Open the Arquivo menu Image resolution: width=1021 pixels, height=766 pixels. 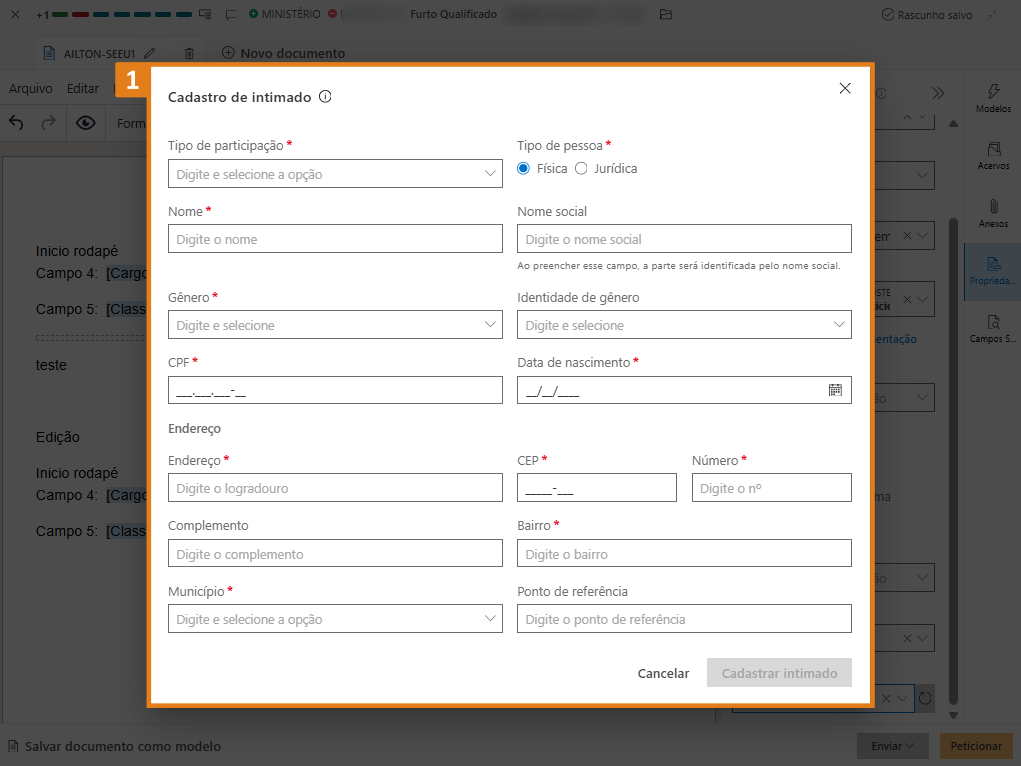pos(30,88)
